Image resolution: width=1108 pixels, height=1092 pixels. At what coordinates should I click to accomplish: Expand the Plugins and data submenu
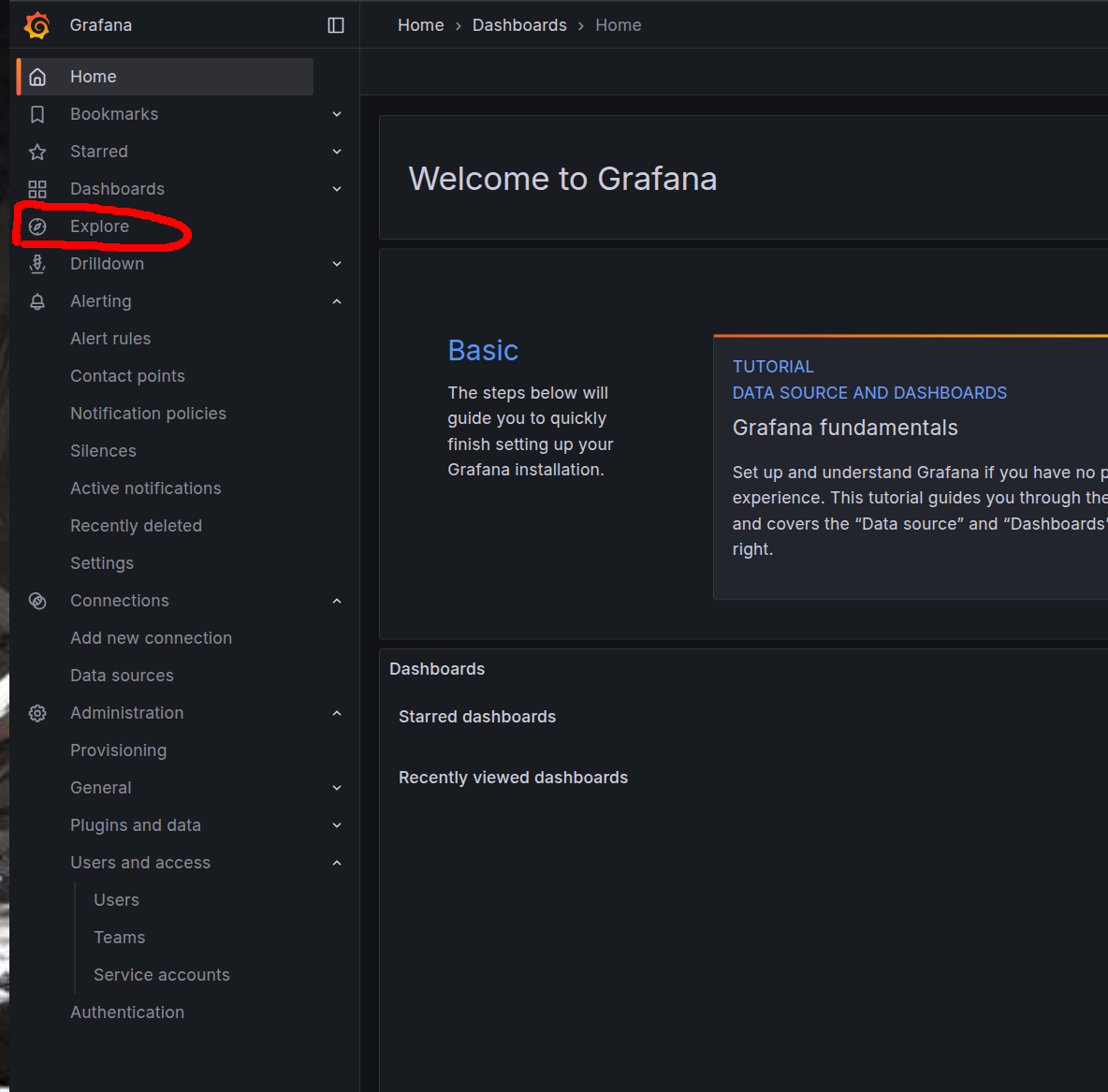click(337, 825)
